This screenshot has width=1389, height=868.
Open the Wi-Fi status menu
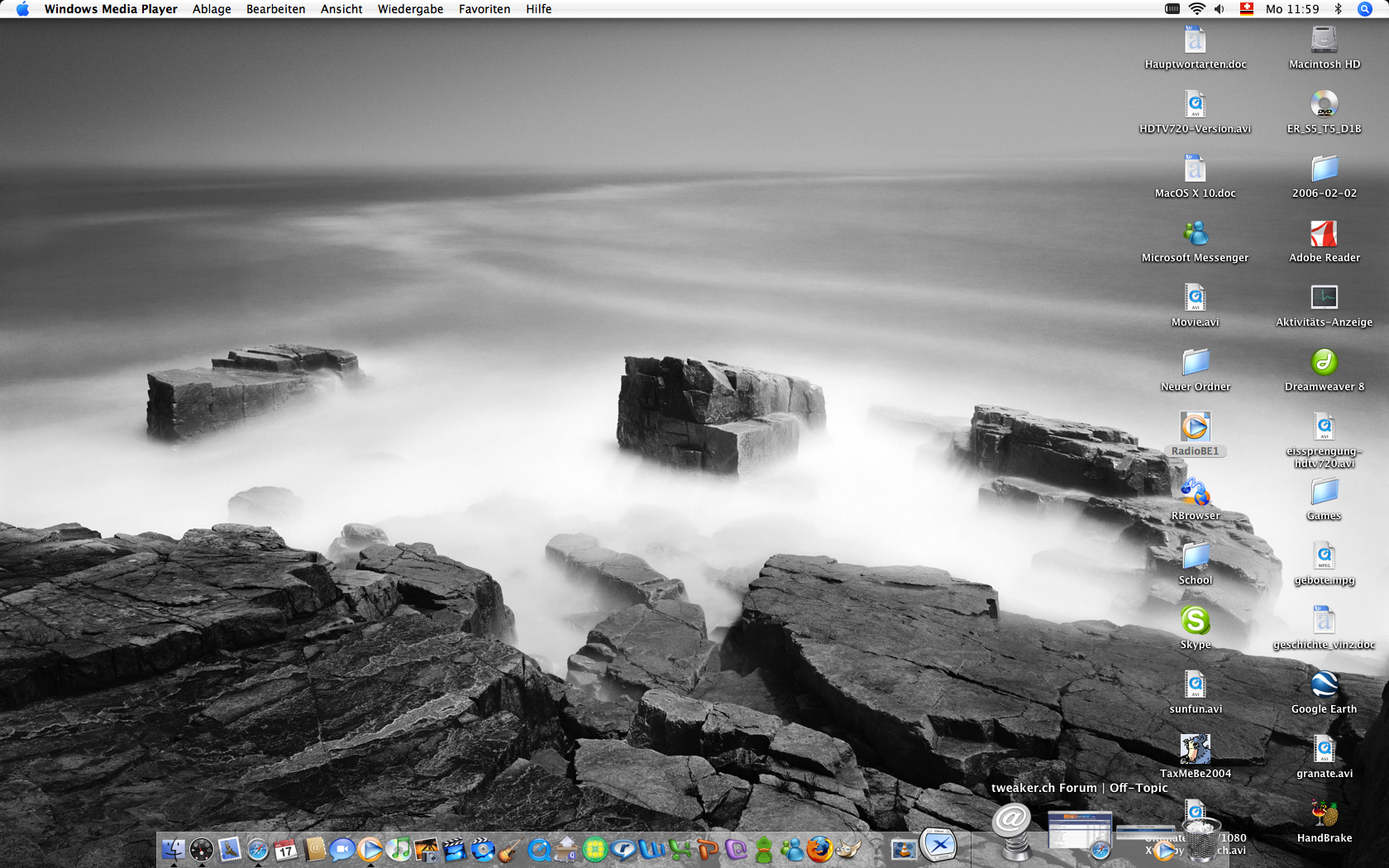(1196, 9)
